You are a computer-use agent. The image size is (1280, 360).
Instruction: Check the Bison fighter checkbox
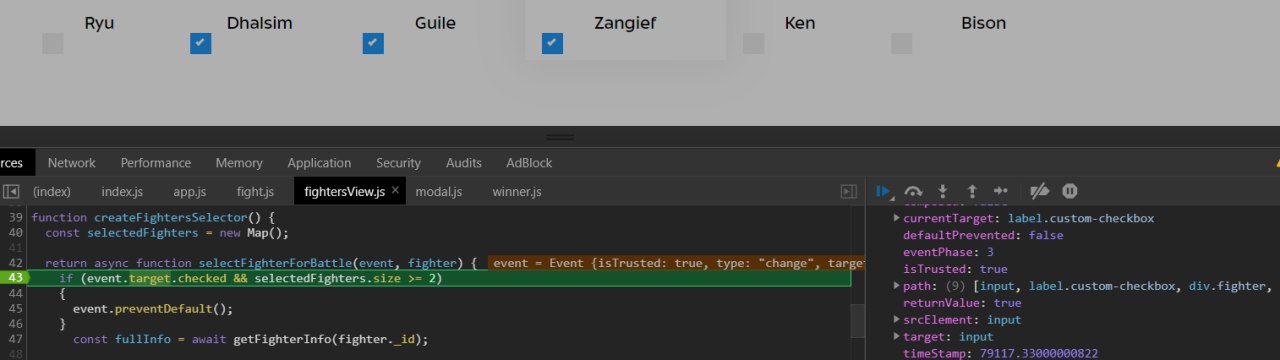902,43
